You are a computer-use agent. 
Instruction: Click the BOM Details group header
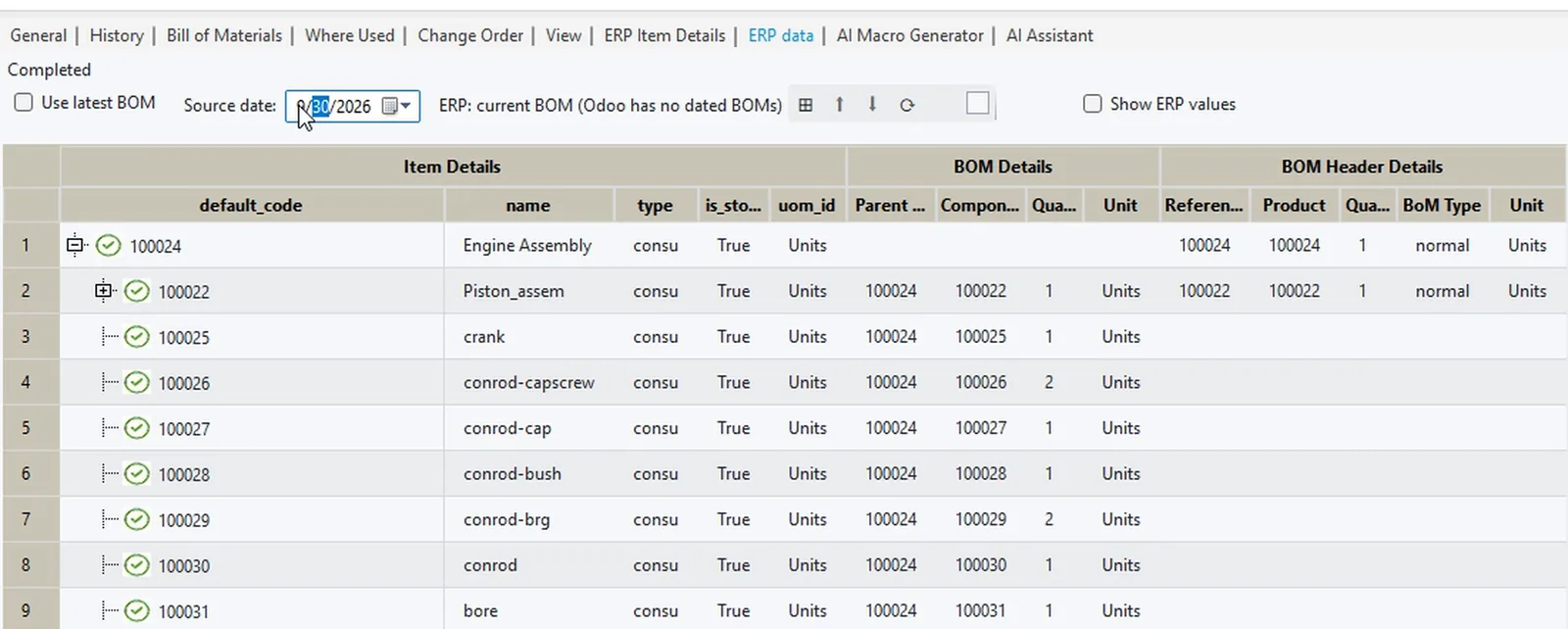coord(1003,167)
